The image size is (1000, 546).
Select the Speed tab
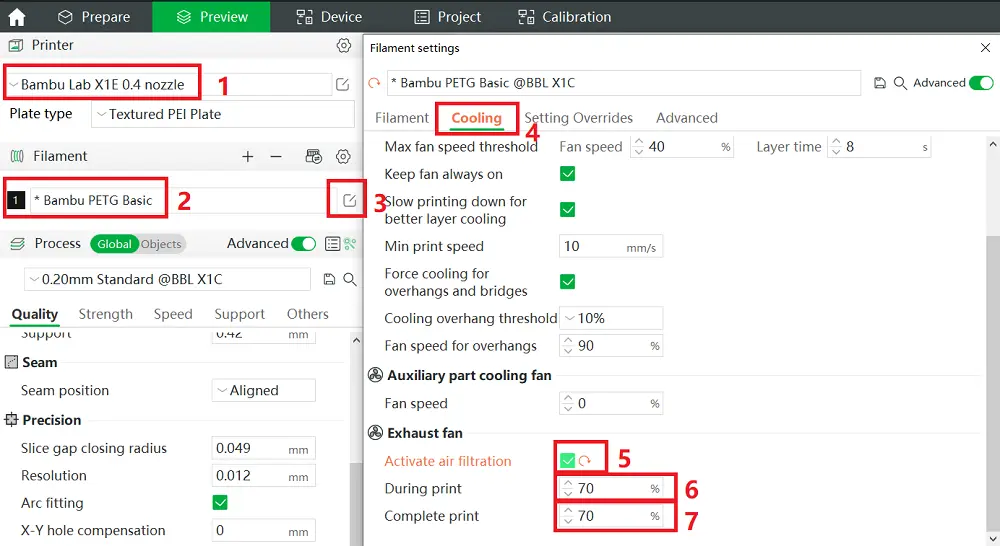173,314
